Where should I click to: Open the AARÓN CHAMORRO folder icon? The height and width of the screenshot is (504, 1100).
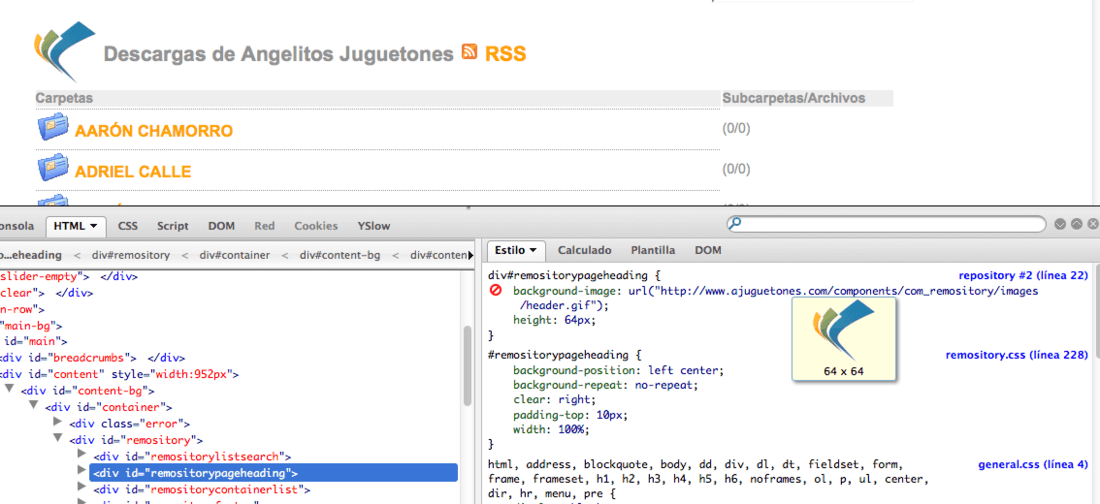click(x=53, y=128)
